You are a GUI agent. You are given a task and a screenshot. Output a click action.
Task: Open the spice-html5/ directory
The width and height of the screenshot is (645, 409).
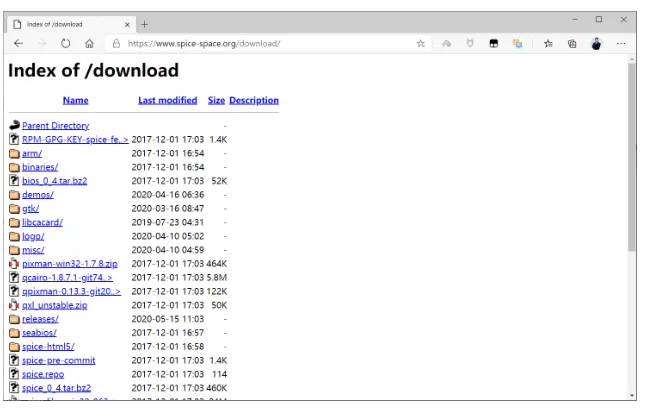(x=48, y=346)
